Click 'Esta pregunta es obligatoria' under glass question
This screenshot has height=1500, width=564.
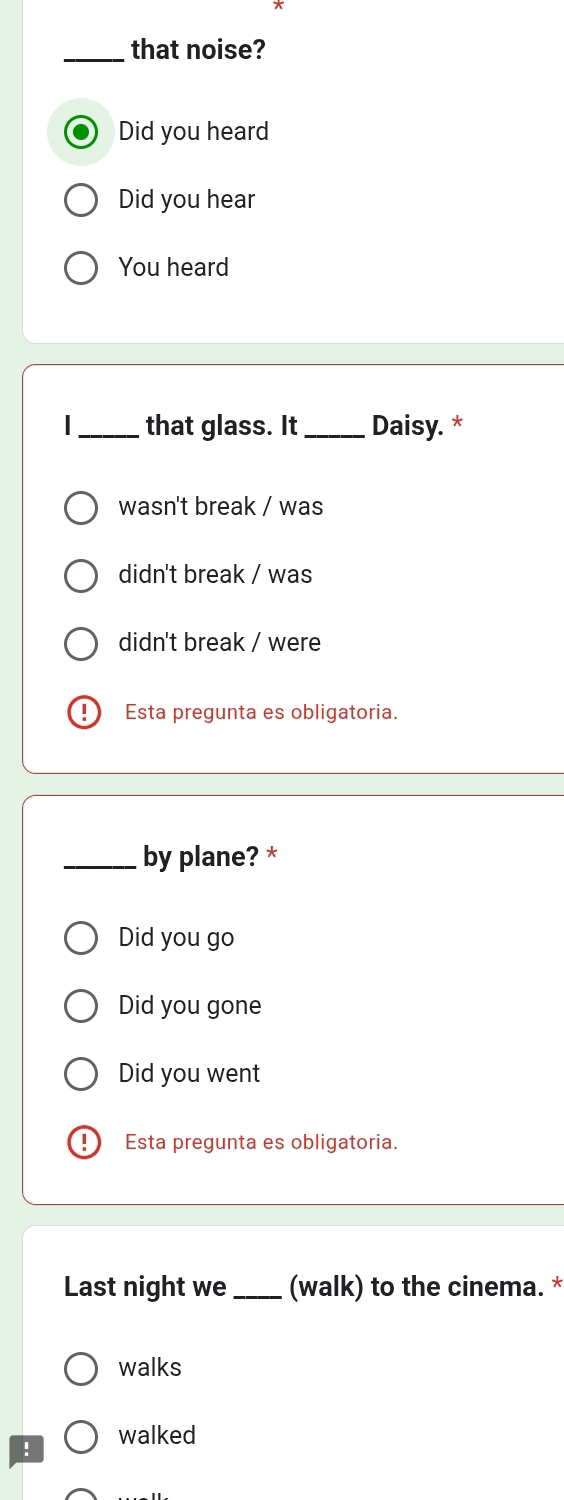coord(262,713)
